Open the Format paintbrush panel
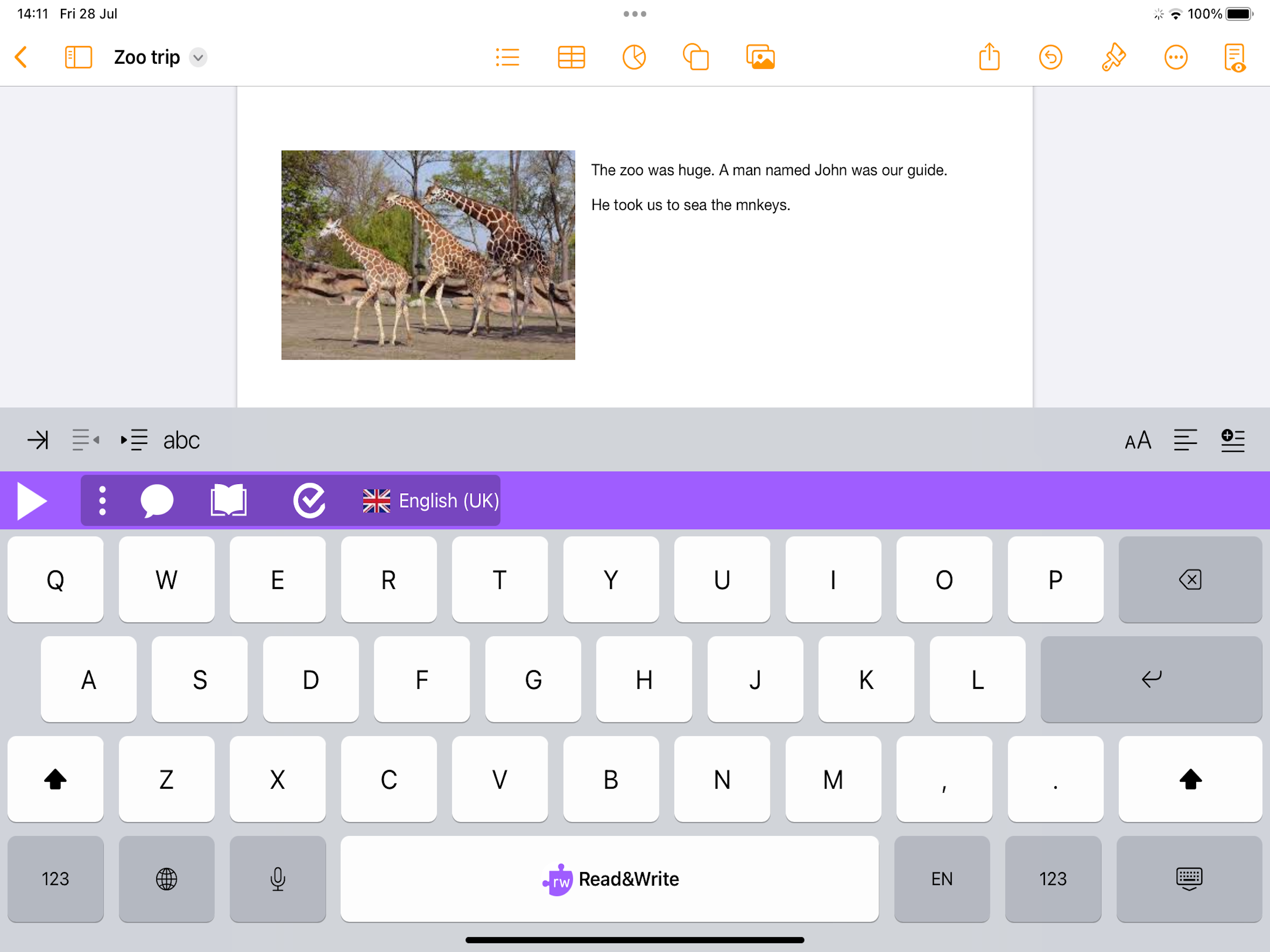Image resolution: width=1270 pixels, height=952 pixels. tap(1113, 58)
